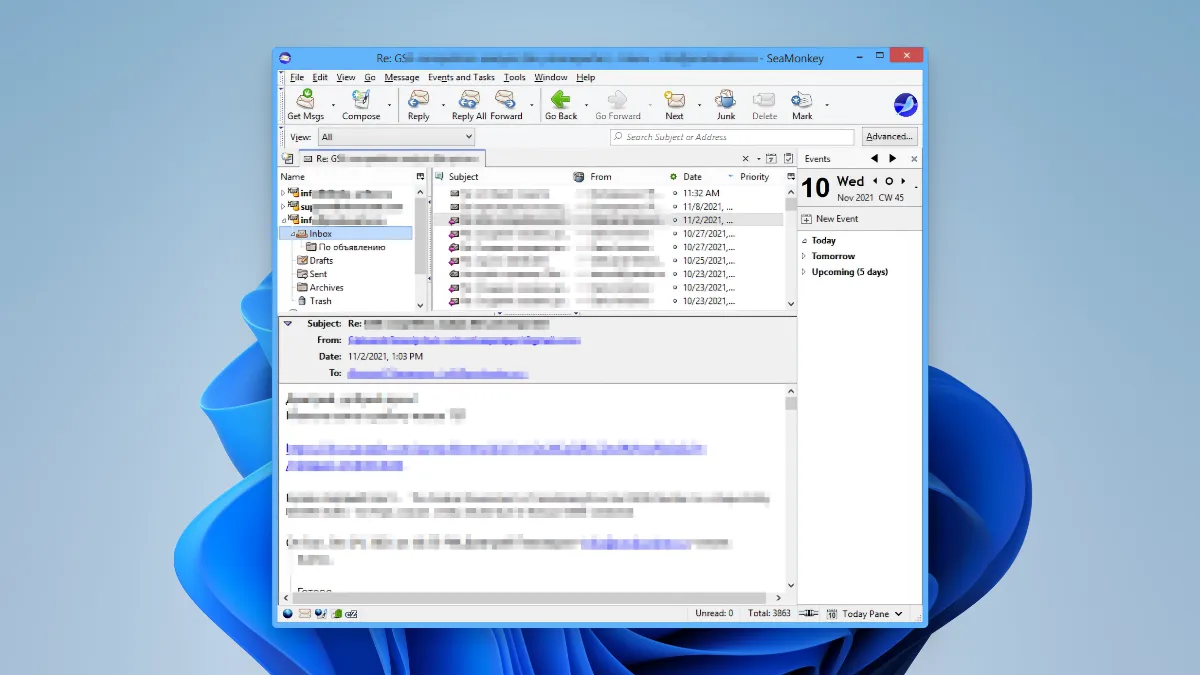The image size is (1200, 675).
Task: Open the Events and Tasks menu
Action: coord(461,77)
